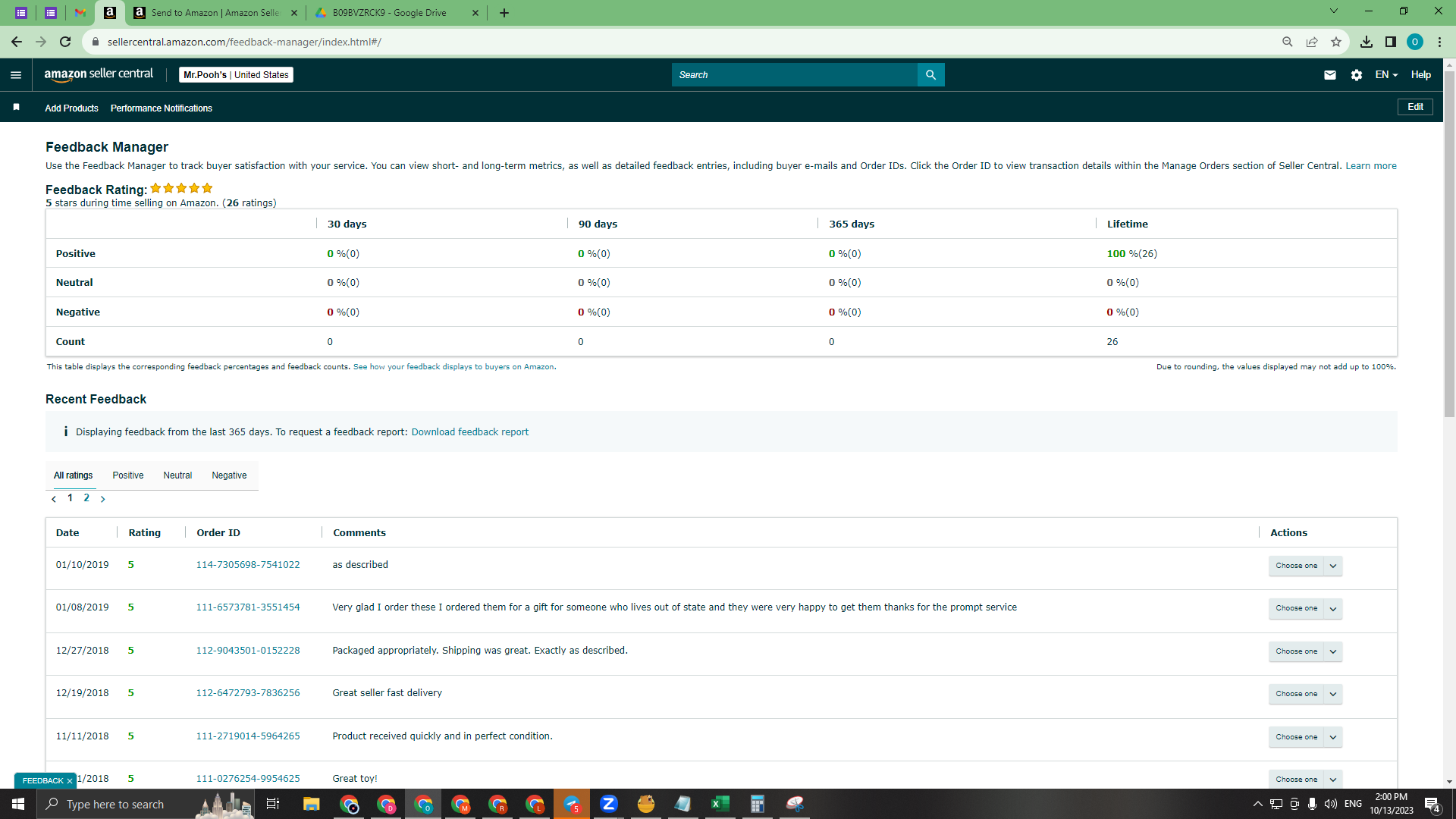Open Windows notification center icon
This screenshot has width=1456, height=819.
click(1432, 804)
